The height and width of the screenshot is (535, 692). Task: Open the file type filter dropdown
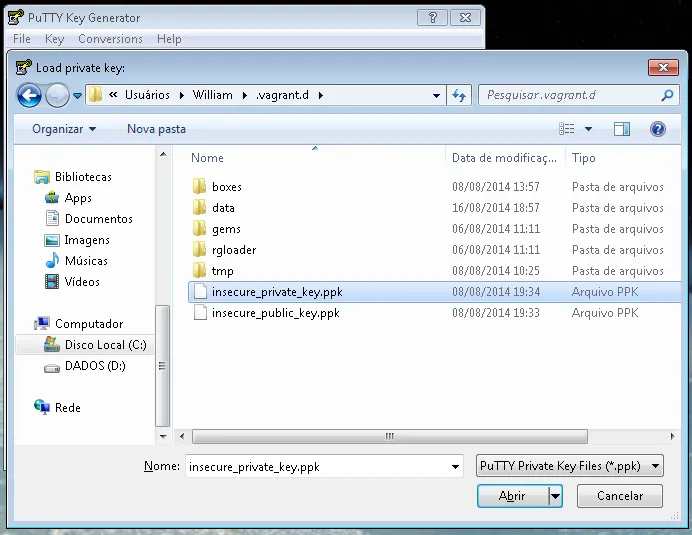pyautogui.click(x=569, y=466)
